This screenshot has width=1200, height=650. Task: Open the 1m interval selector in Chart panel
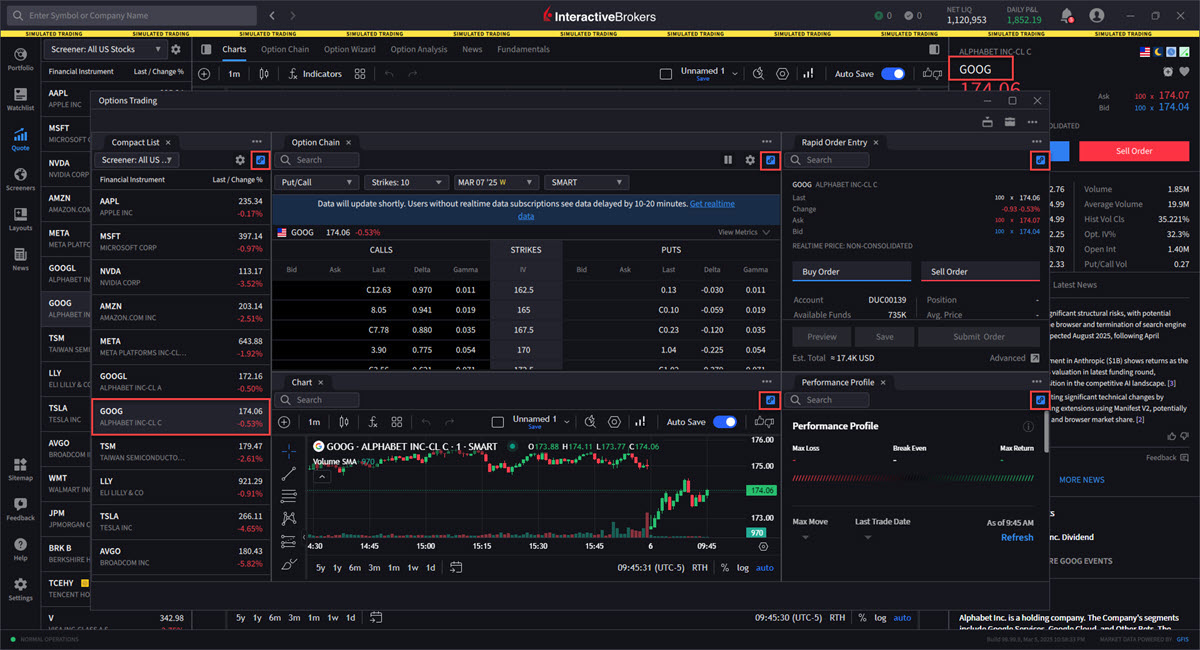314,422
